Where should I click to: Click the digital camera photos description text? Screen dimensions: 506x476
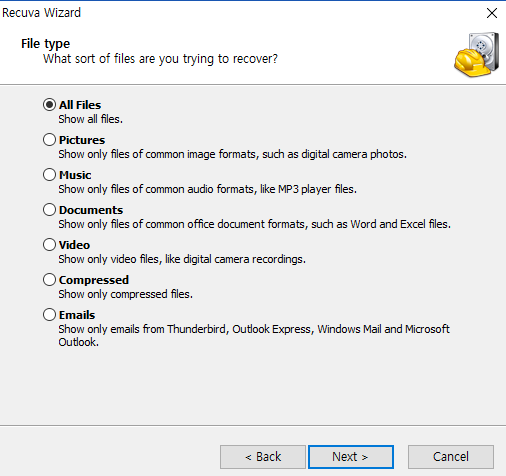233,154
